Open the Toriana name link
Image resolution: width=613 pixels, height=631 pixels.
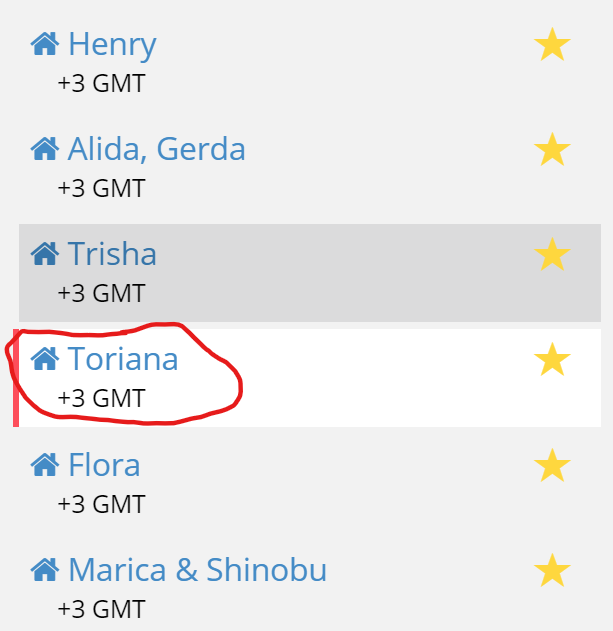[123, 359]
